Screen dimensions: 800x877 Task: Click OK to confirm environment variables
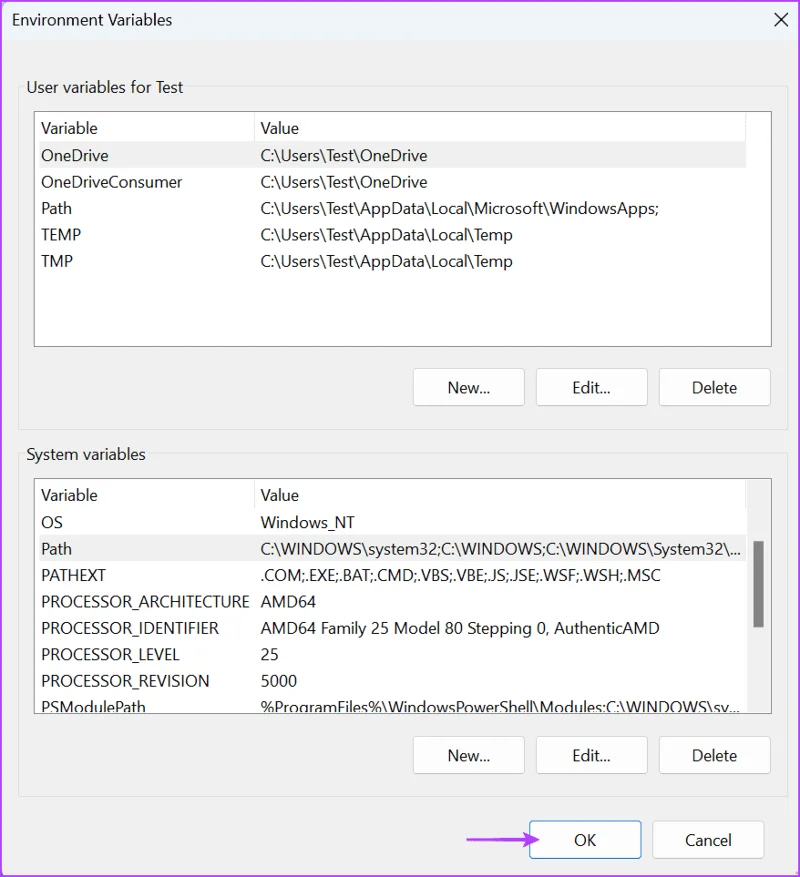[x=585, y=840]
